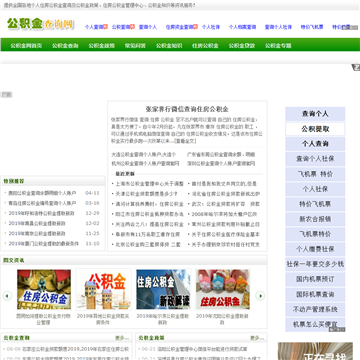360x360 pixels.
Task: Open thumbnail captioned 2019年沈阳公积金提取新政
Action: tap(223, 290)
